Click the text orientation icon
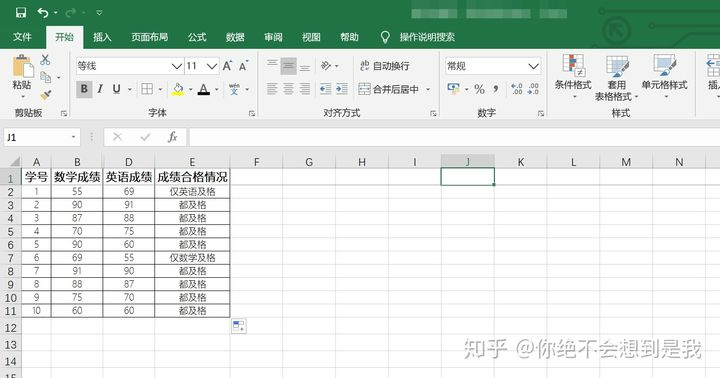Viewport: 720px width, 378px height. tap(326, 66)
